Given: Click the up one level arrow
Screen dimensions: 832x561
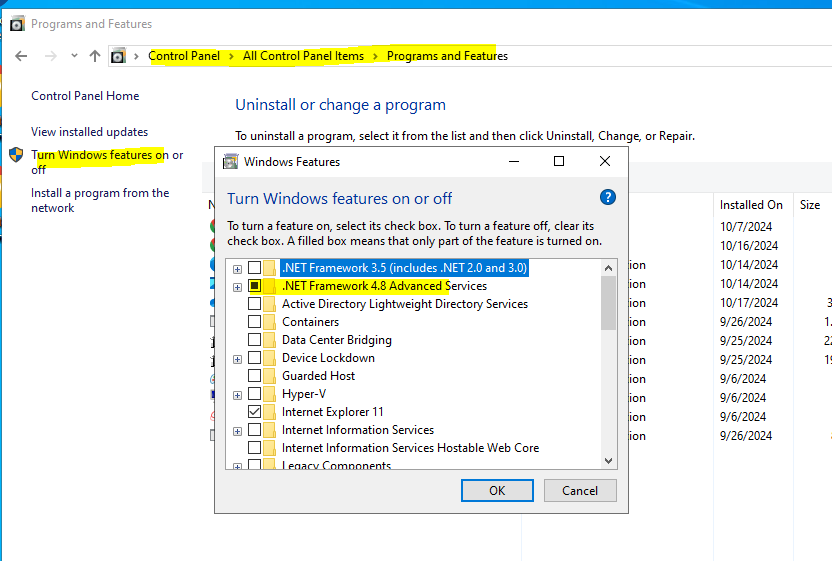Looking at the screenshot, I should coord(95,56).
